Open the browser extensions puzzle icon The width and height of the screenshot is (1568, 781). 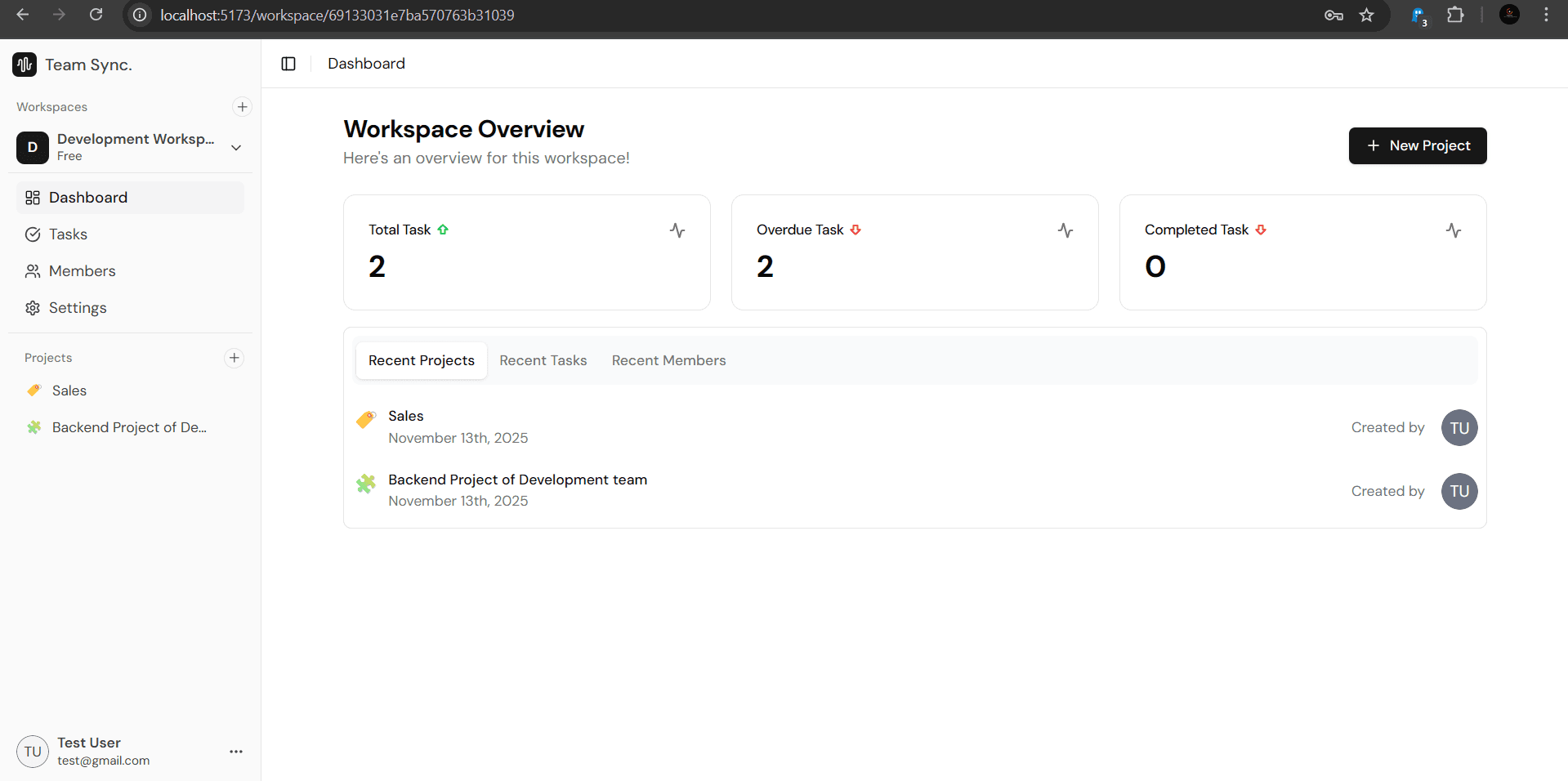[x=1455, y=15]
